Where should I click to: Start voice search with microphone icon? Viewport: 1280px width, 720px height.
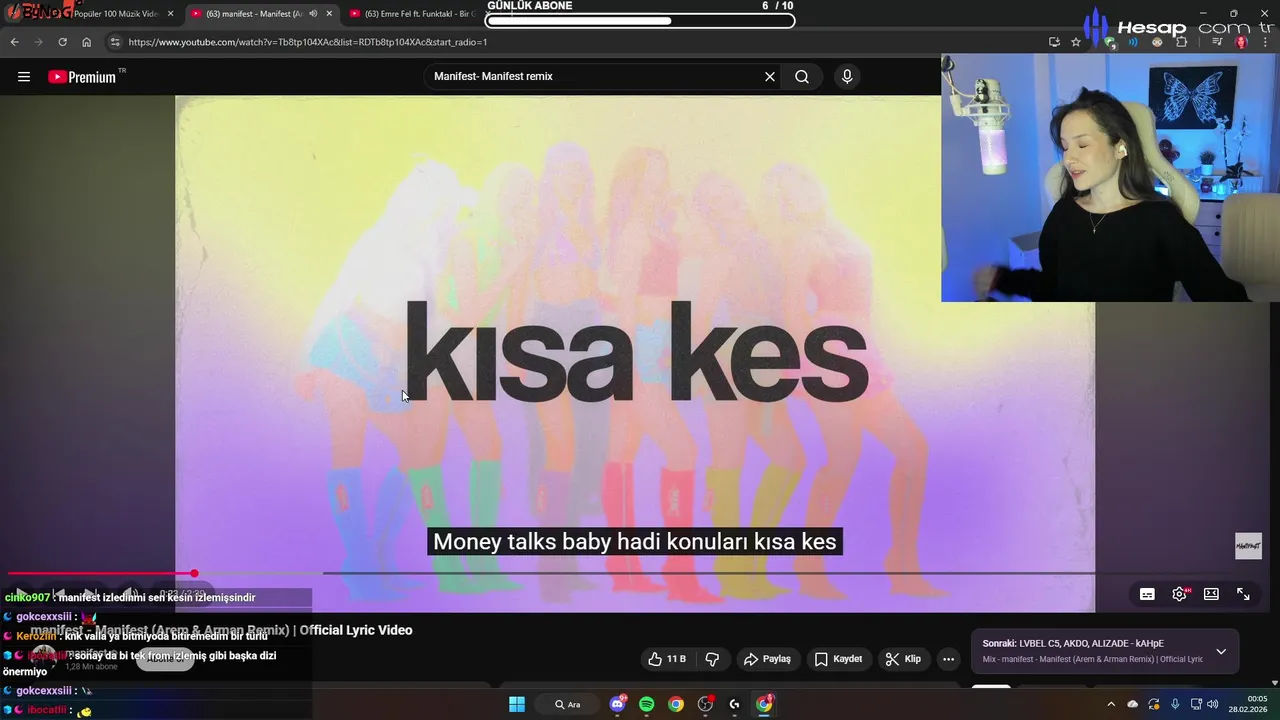[x=847, y=77]
